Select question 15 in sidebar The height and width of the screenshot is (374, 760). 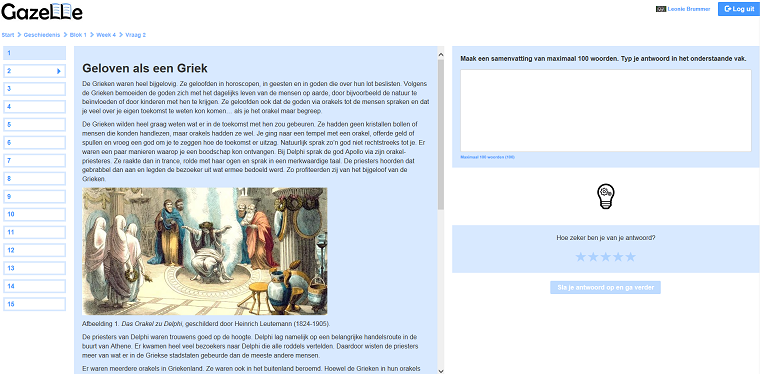click(x=34, y=304)
